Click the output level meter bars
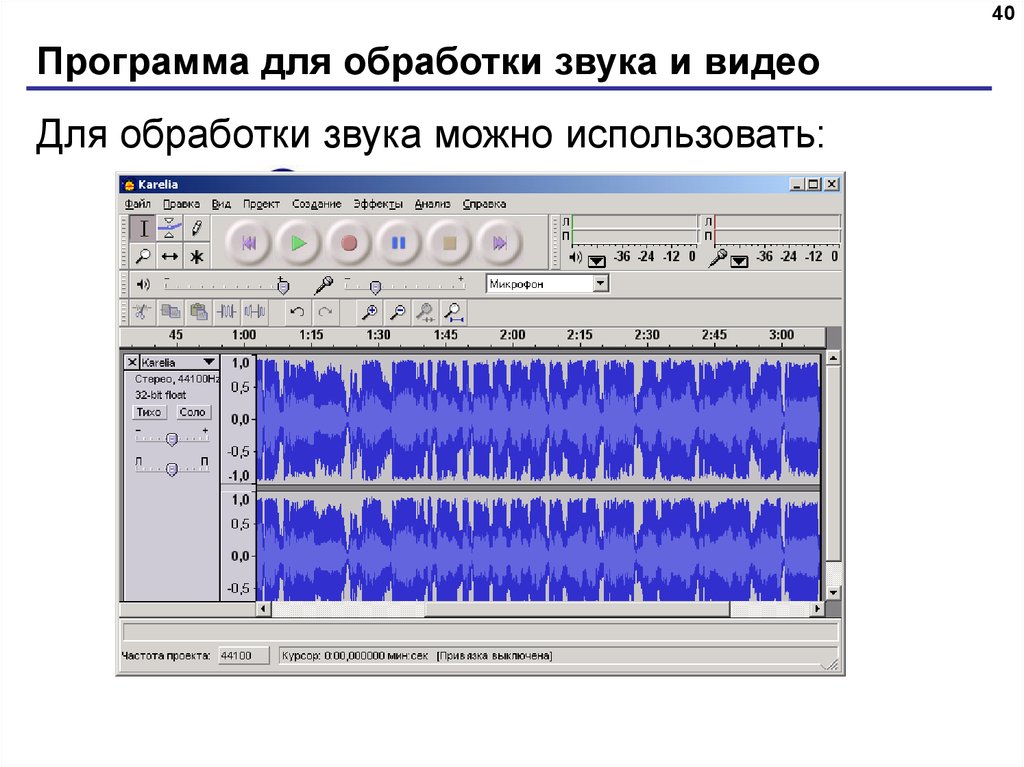Image resolution: width=1024 pixels, height=767 pixels. [x=635, y=229]
